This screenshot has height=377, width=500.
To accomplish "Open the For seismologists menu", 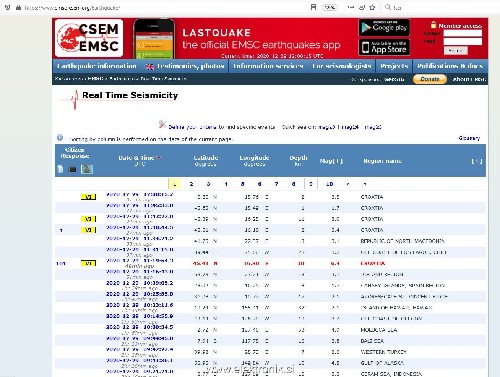I will pyautogui.click(x=342, y=66).
